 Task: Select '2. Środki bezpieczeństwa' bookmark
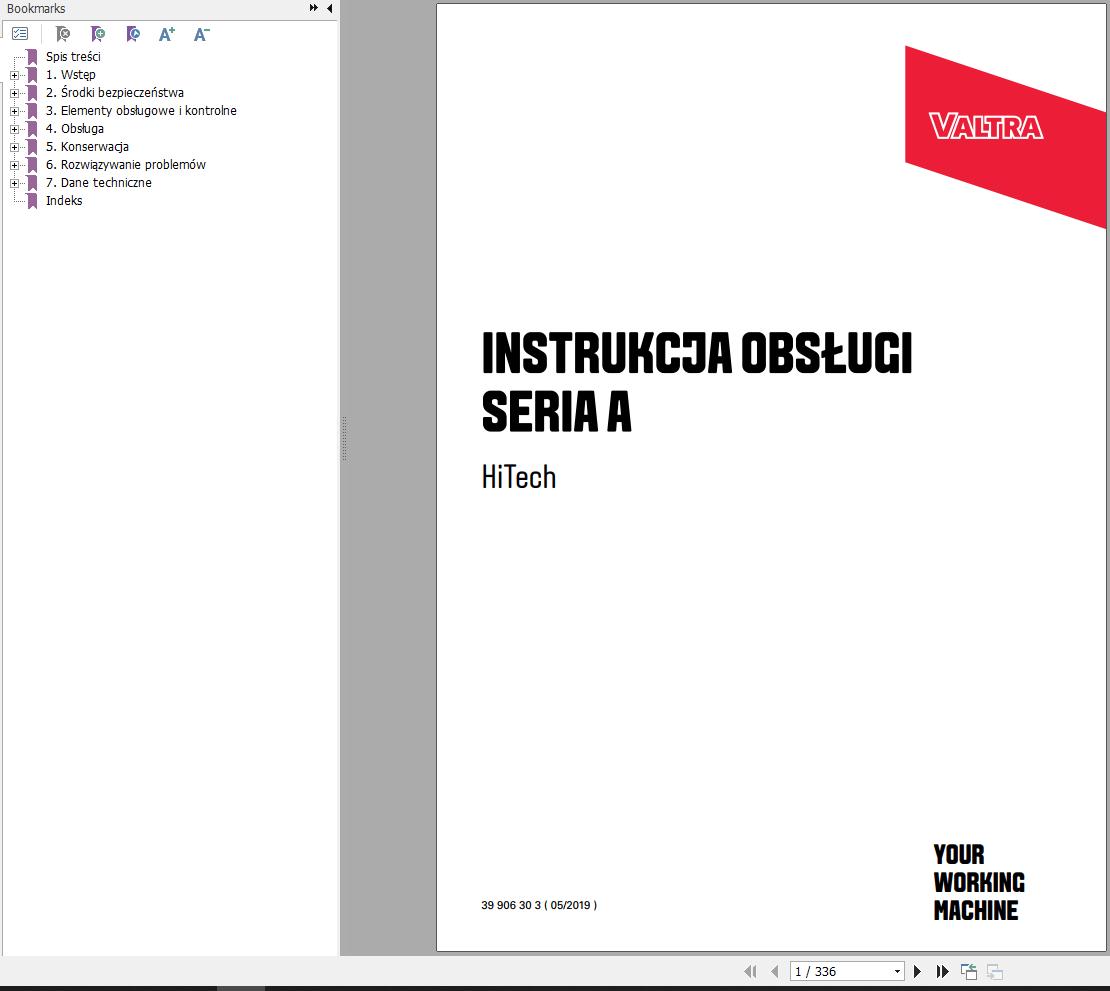pyautogui.click(x=115, y=93)
